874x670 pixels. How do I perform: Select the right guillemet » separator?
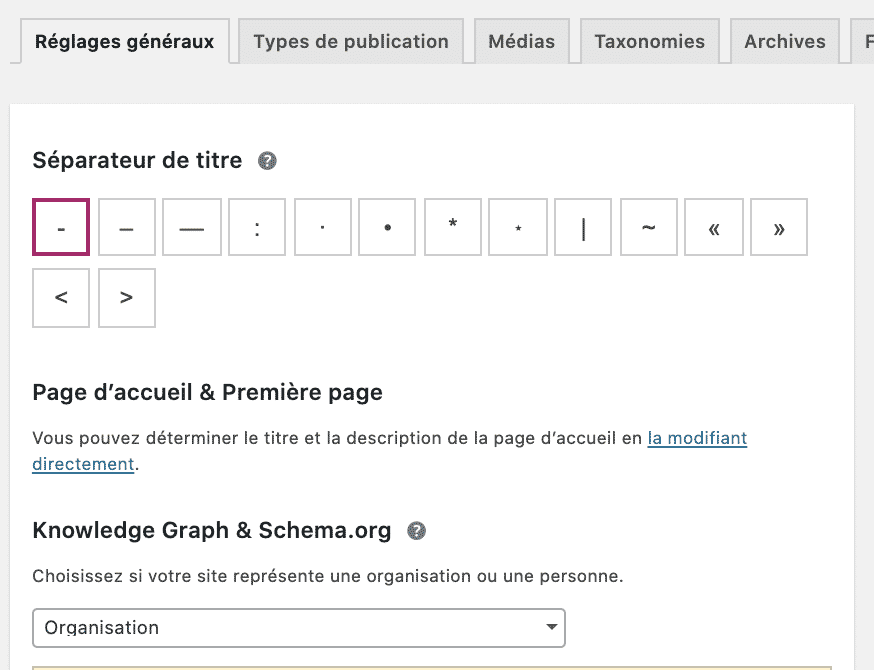pos(778,227)
